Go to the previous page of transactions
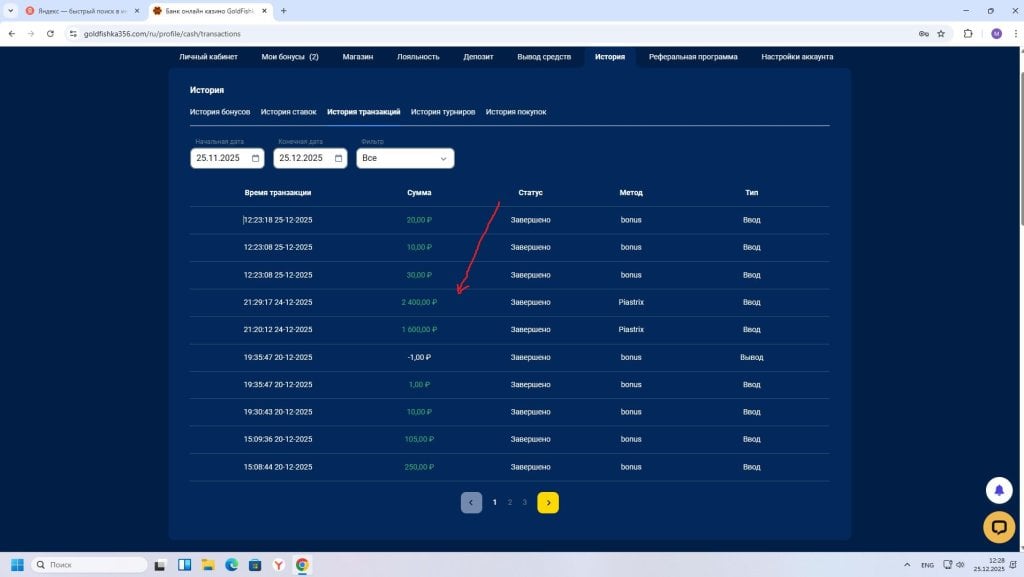 tap(472, 503)
